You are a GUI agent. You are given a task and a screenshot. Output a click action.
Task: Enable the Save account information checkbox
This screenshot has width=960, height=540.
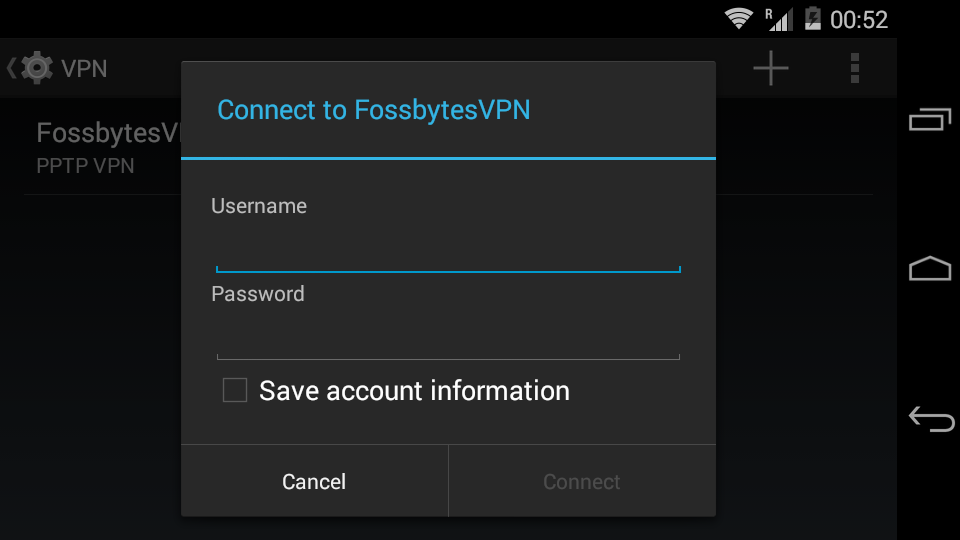point(235,390)
